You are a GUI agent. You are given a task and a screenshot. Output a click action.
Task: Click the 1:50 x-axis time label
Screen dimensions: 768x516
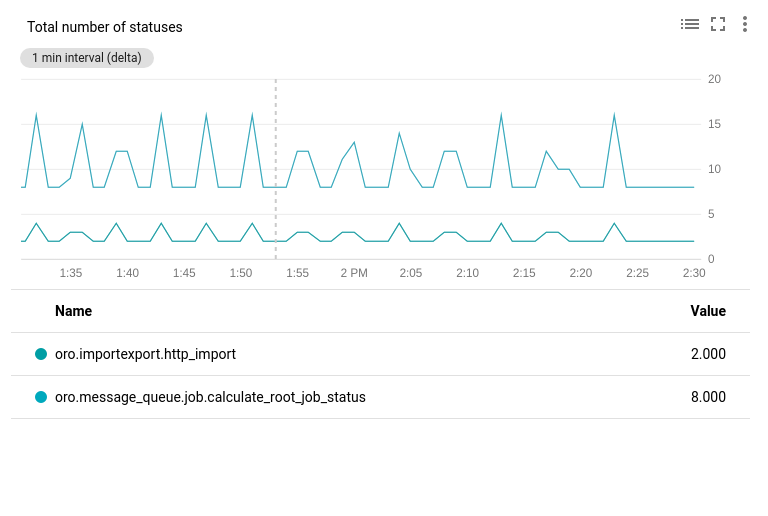click(241, 273)
